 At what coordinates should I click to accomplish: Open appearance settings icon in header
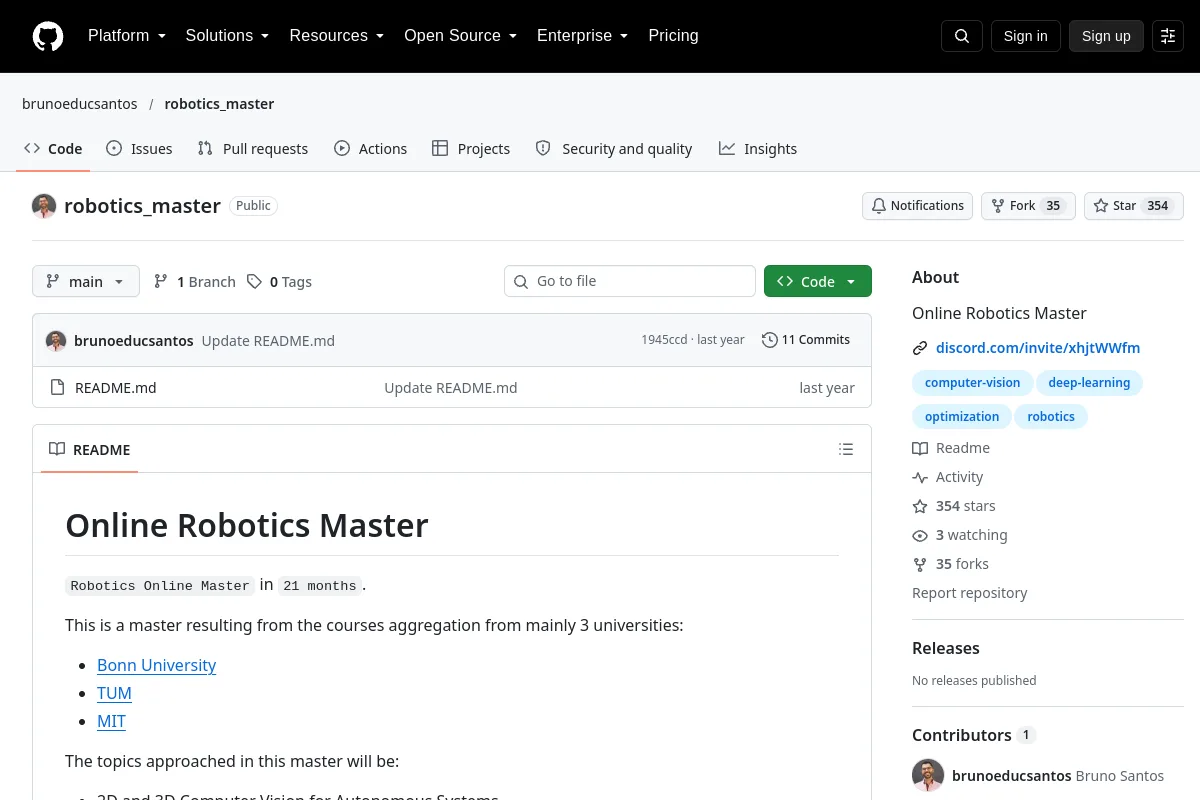tap(1168, 36)
